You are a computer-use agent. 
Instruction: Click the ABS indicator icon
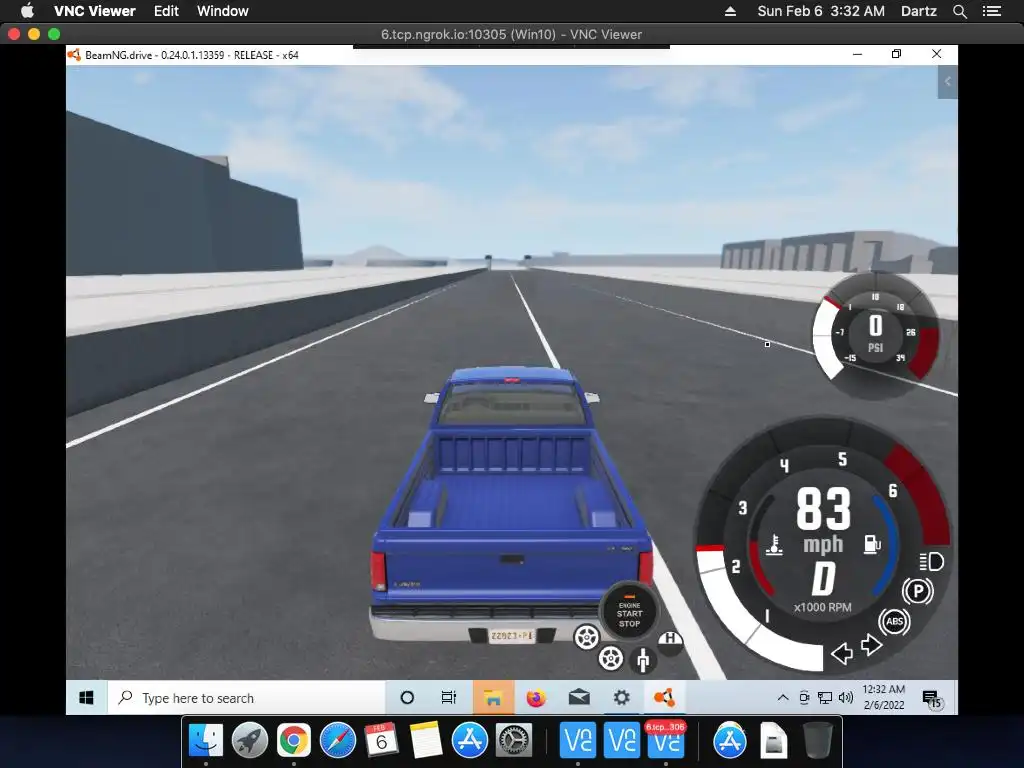pos(894,622)
